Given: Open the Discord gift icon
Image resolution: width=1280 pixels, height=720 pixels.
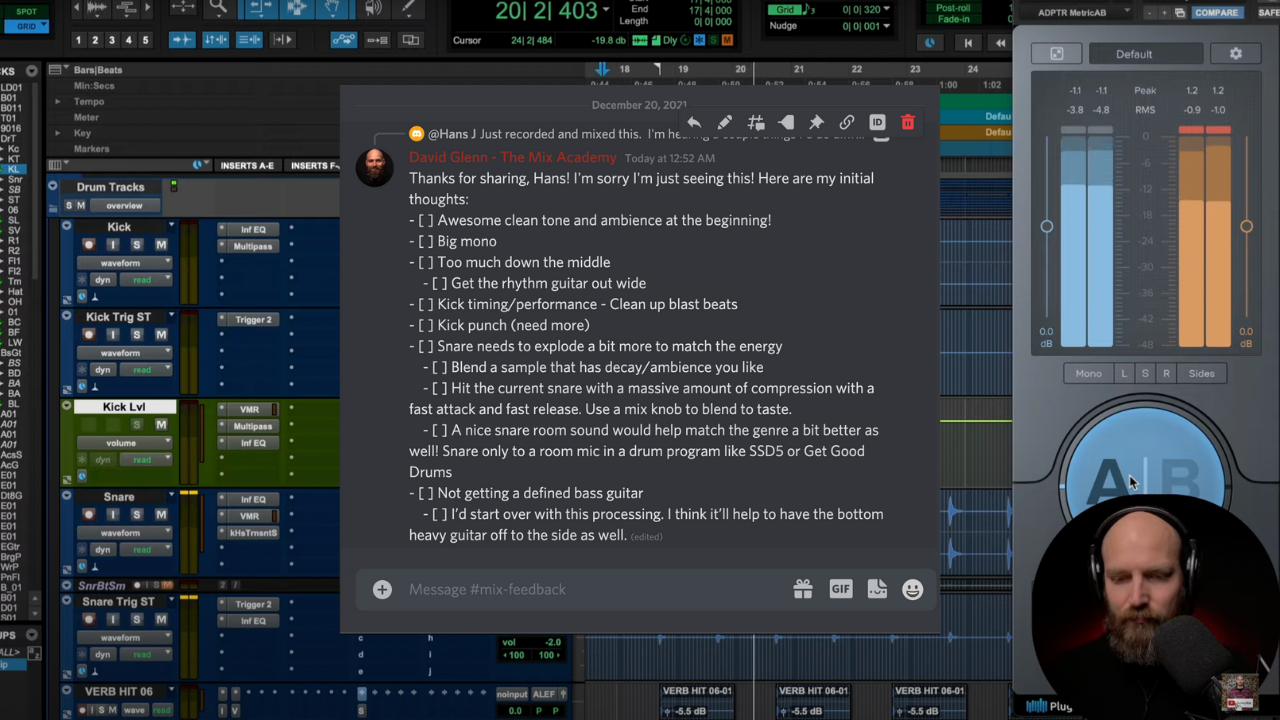Looking at the screenshot, I should 803,589.
